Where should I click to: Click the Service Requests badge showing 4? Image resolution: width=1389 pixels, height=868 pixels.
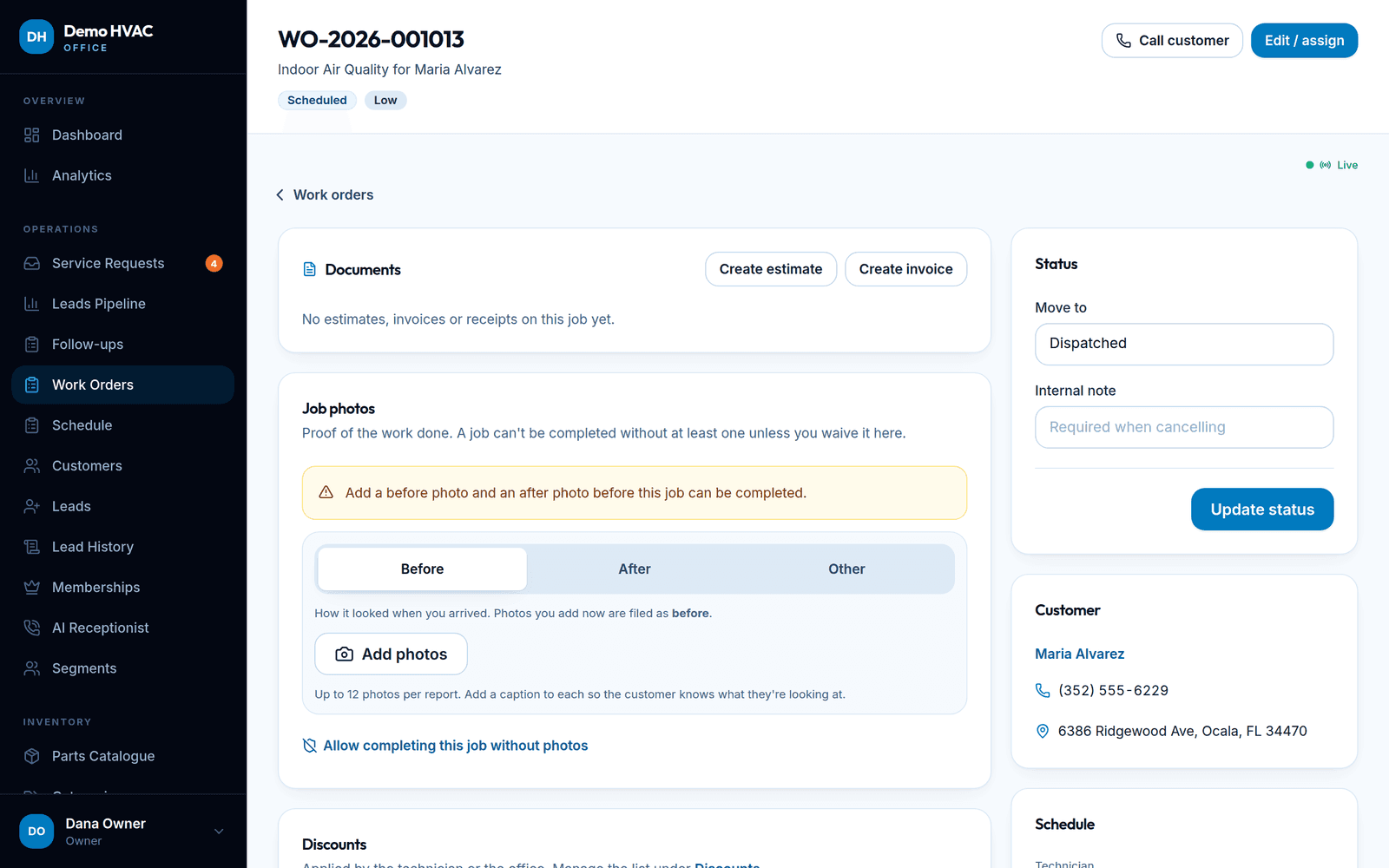click(214, 263)
